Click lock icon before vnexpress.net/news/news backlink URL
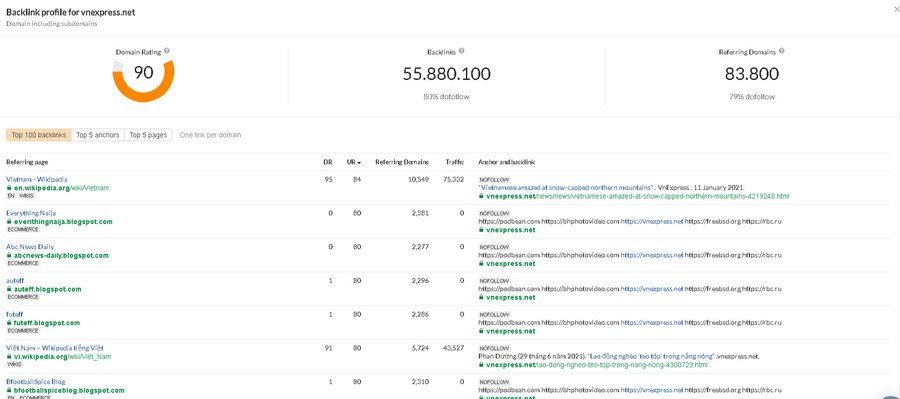900x399 pixels. pyautogui.click(x=481, y=196)
